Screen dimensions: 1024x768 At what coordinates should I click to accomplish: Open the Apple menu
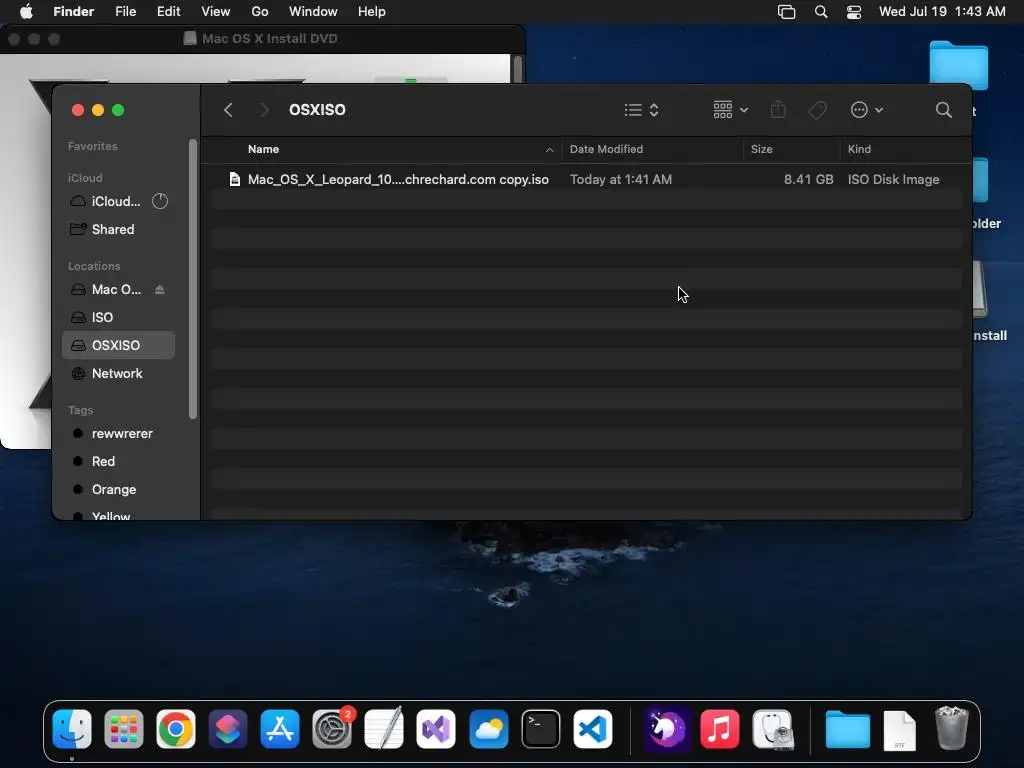(26, 11)
